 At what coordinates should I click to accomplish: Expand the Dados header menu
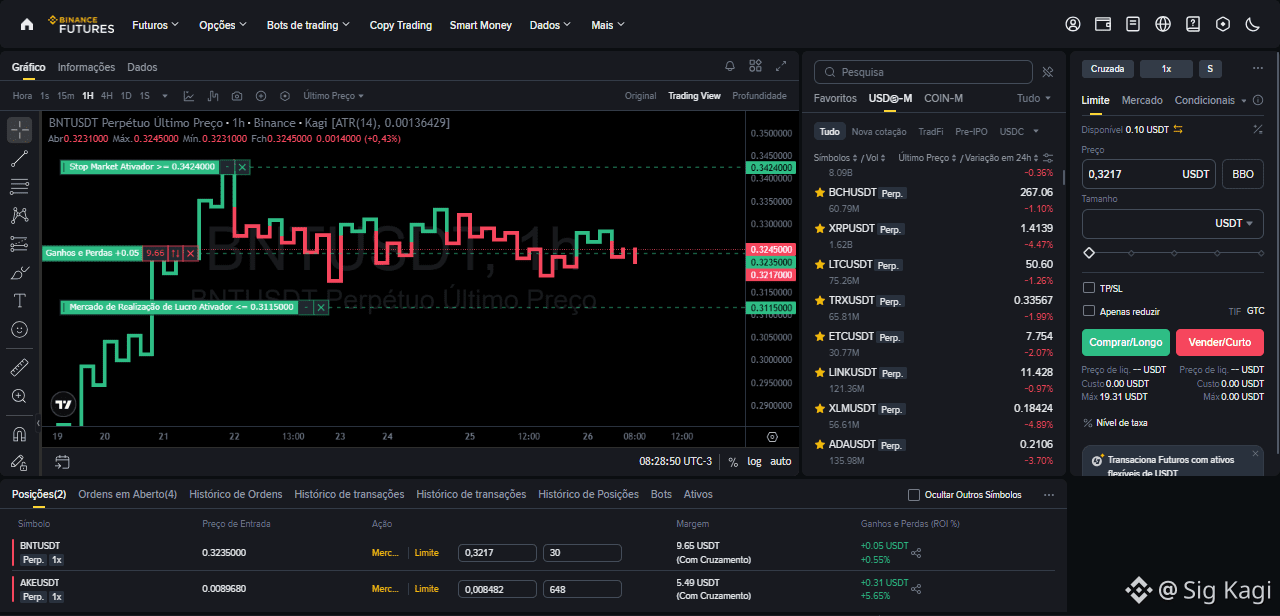click(551, 24)
